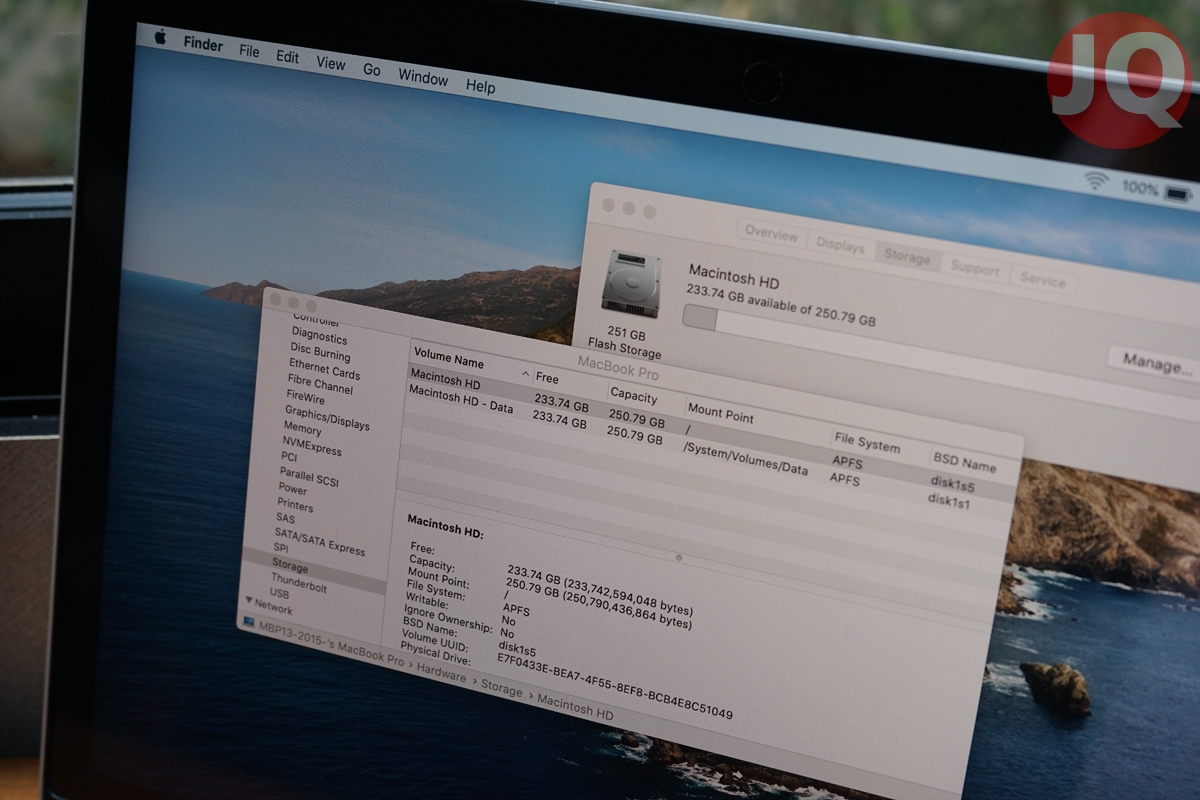Click MBP13-2015's MacBook Pro in path bar

(332, 643)
